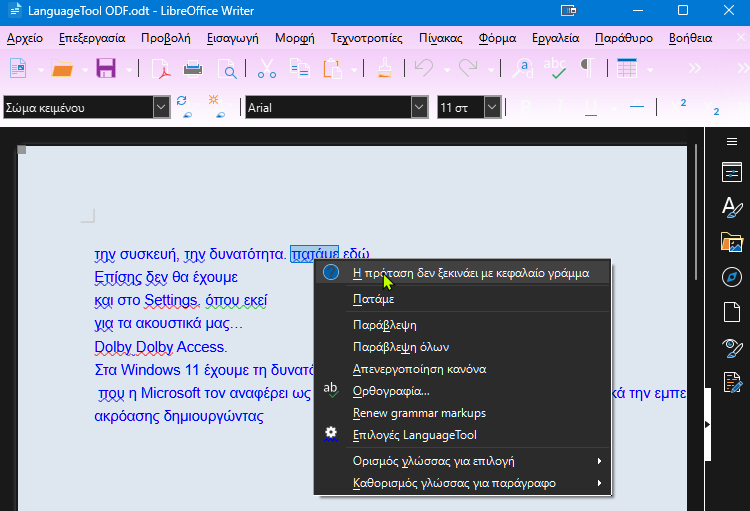Open the paragraph style dropdown Σώμα κειμένου
This screenshot has width=750, height=511.
(x=161, y=107)
